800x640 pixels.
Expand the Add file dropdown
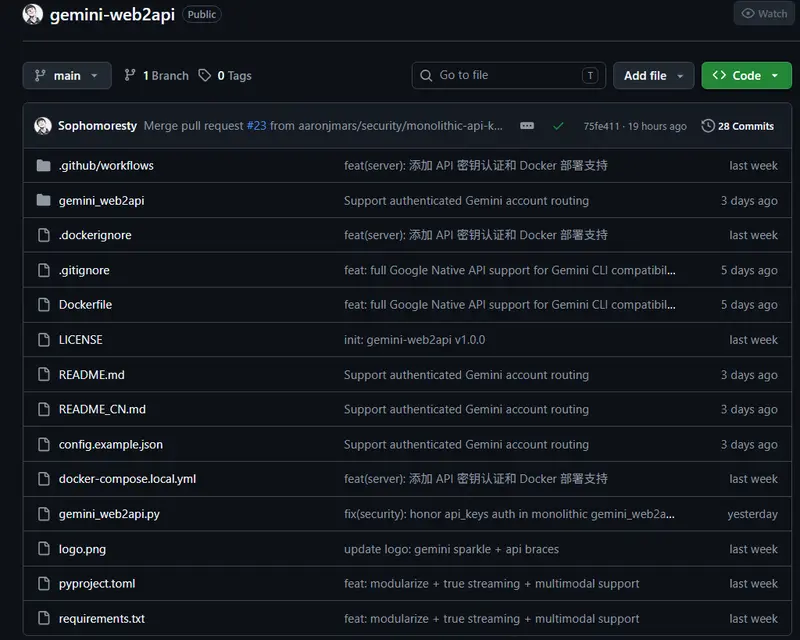pos(653,76)
